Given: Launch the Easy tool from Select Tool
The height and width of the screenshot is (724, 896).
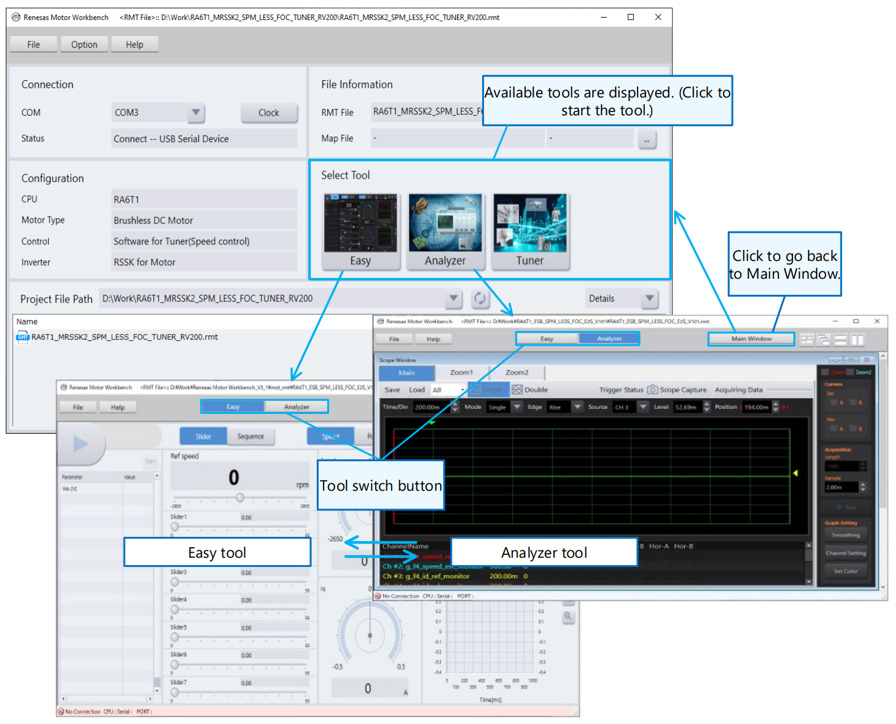Looking at the screenshot, I should [361, 231].
